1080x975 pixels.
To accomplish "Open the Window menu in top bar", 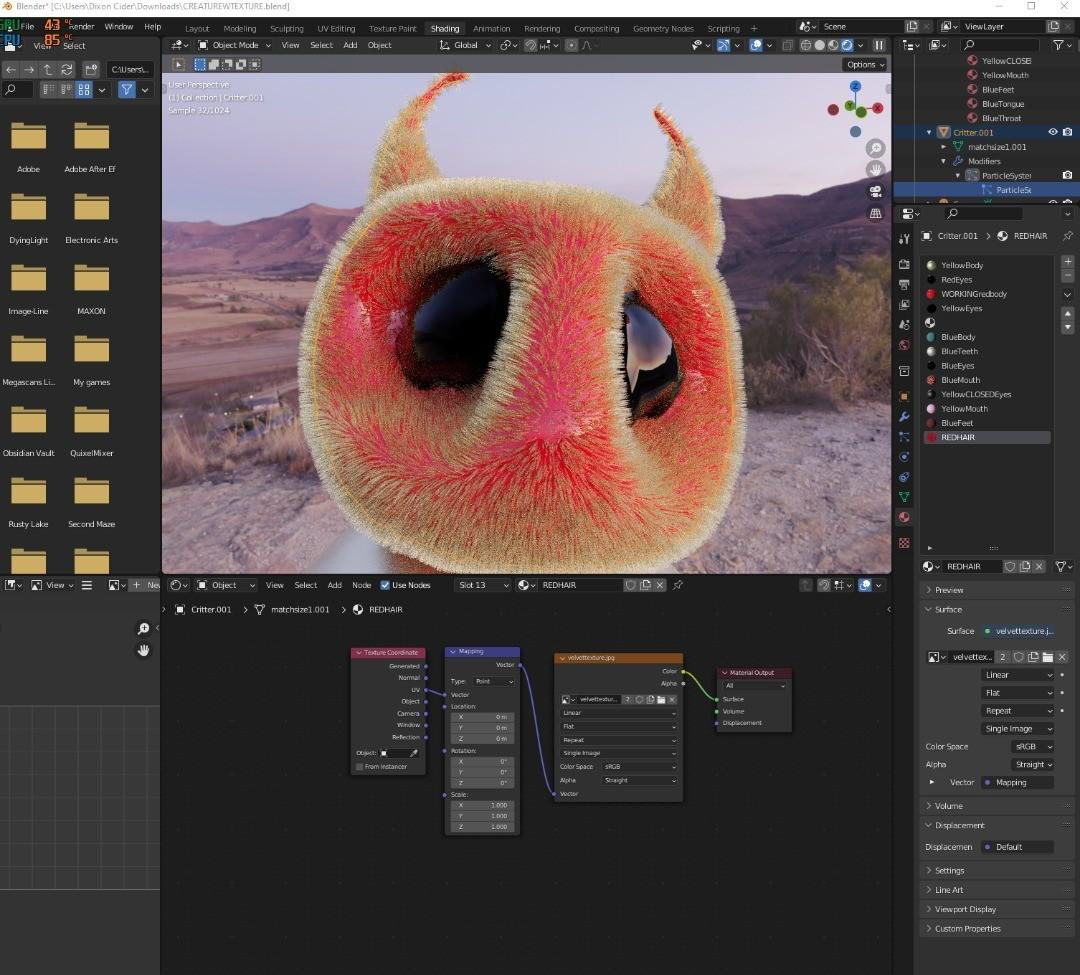I will coord(118,27).
